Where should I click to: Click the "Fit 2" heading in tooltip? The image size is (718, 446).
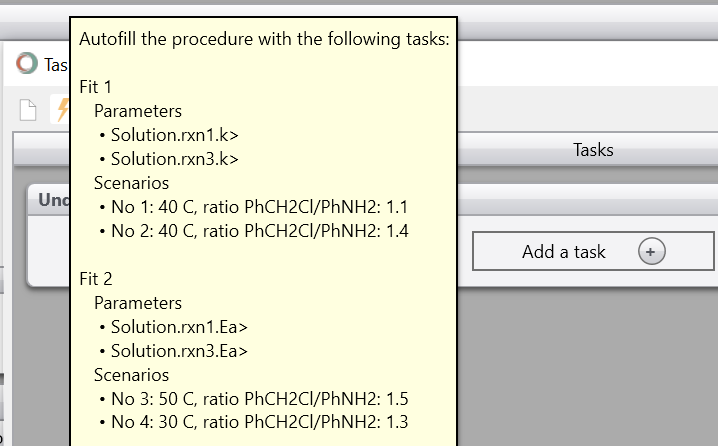[96, 279]
